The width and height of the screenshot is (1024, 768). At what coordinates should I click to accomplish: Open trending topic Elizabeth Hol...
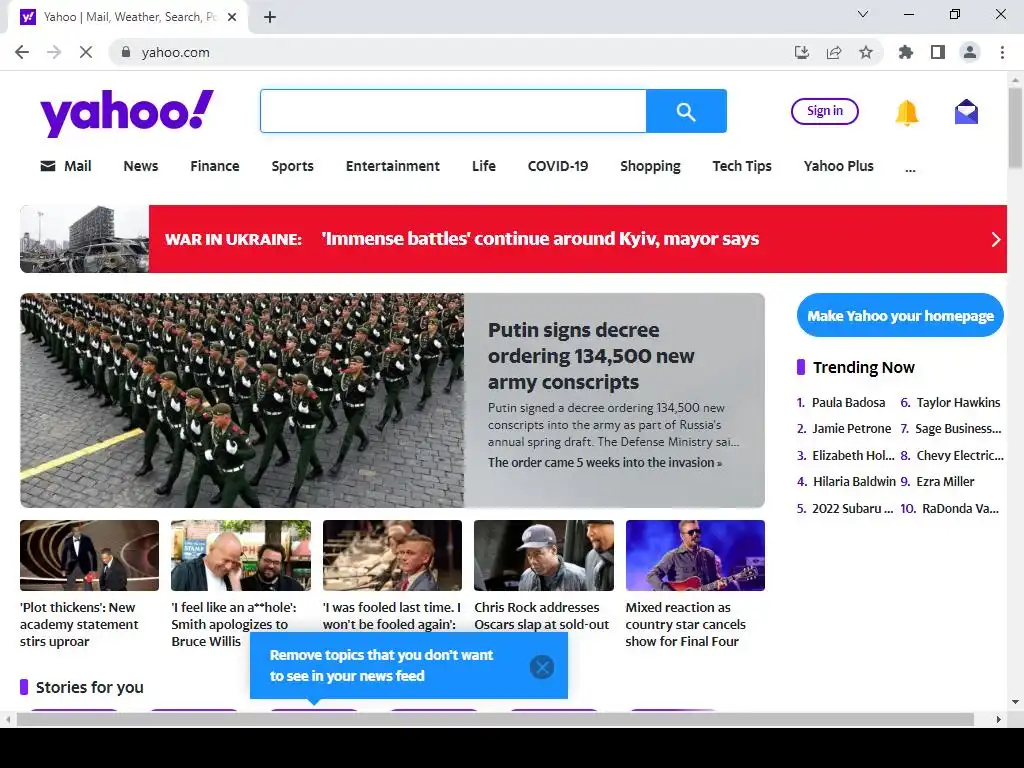coord(853,455)
